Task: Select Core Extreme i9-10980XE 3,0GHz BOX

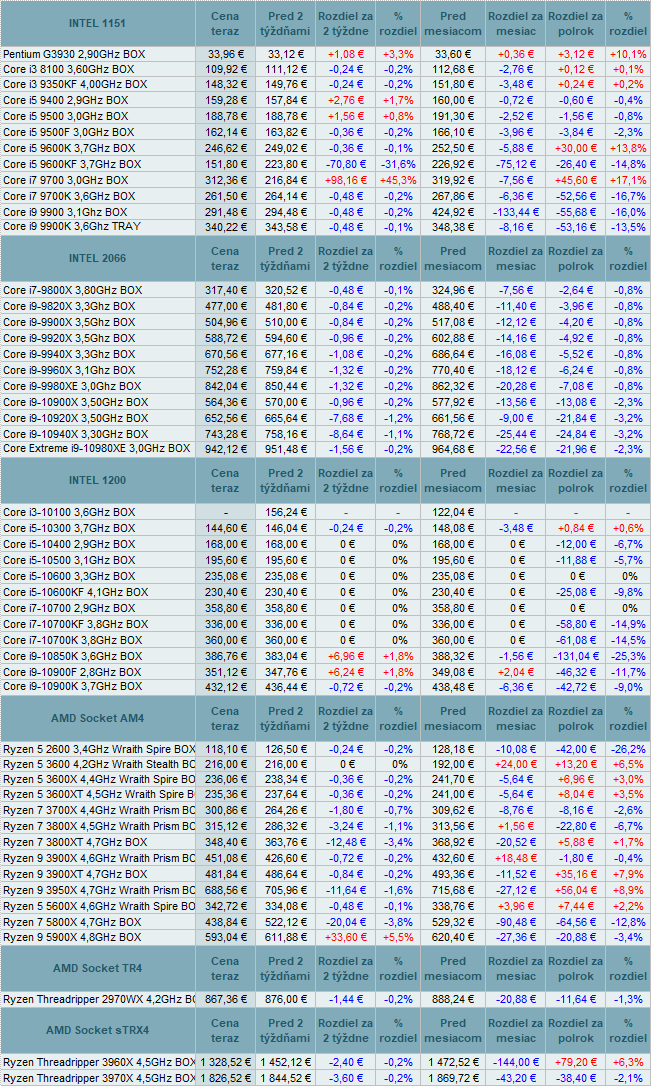Action: (x=96, y=449)
